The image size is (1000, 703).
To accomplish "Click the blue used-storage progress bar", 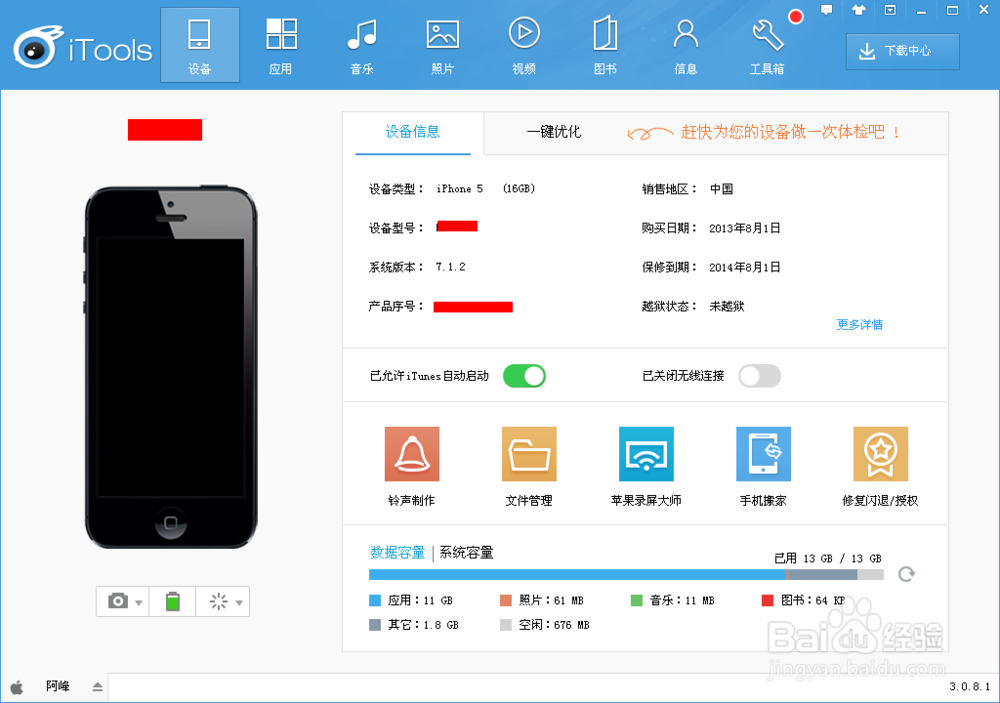I will (578, 575).
